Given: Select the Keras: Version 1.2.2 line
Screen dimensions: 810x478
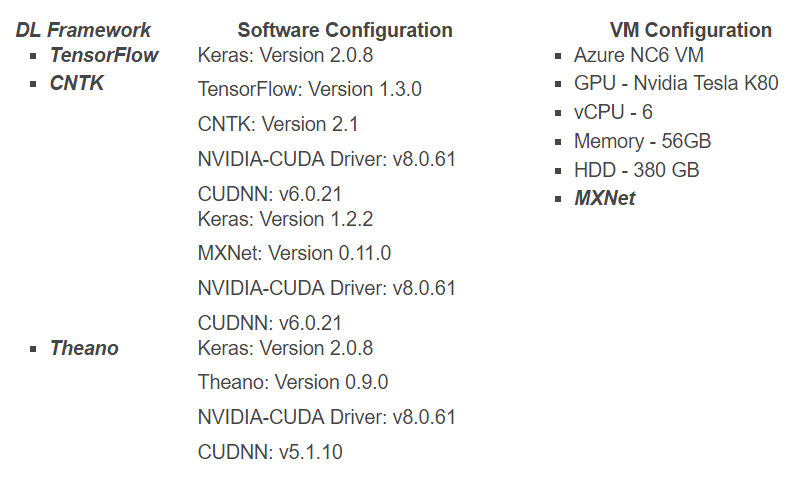Looking at the screenshot, I should (285, 218).
